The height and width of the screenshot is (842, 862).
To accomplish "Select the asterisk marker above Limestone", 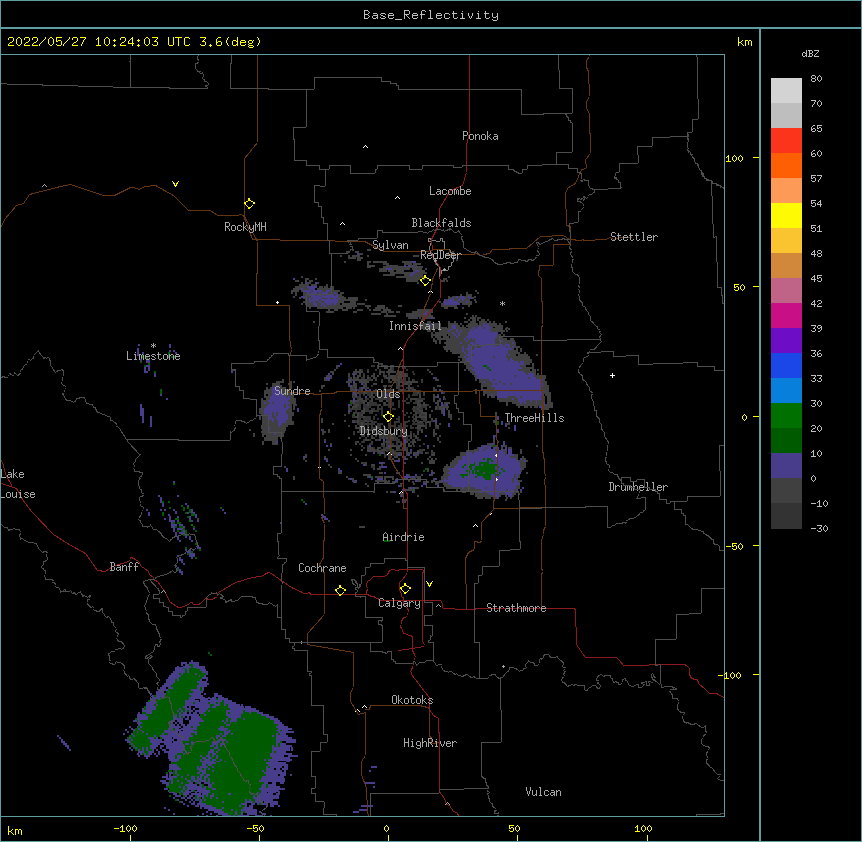I will click(x=153, y=346).
